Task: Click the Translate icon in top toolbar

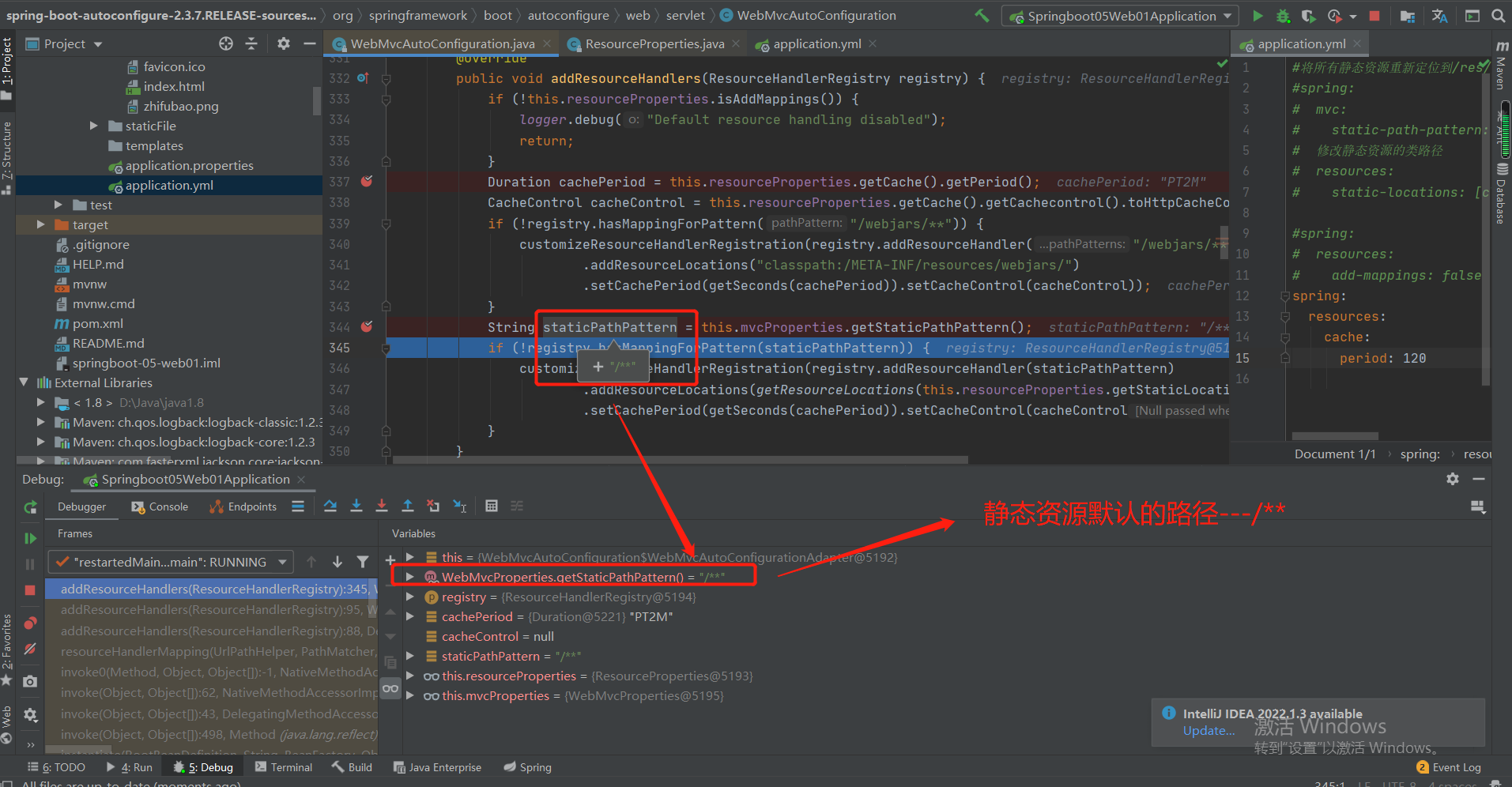Action: [1439, 16]
